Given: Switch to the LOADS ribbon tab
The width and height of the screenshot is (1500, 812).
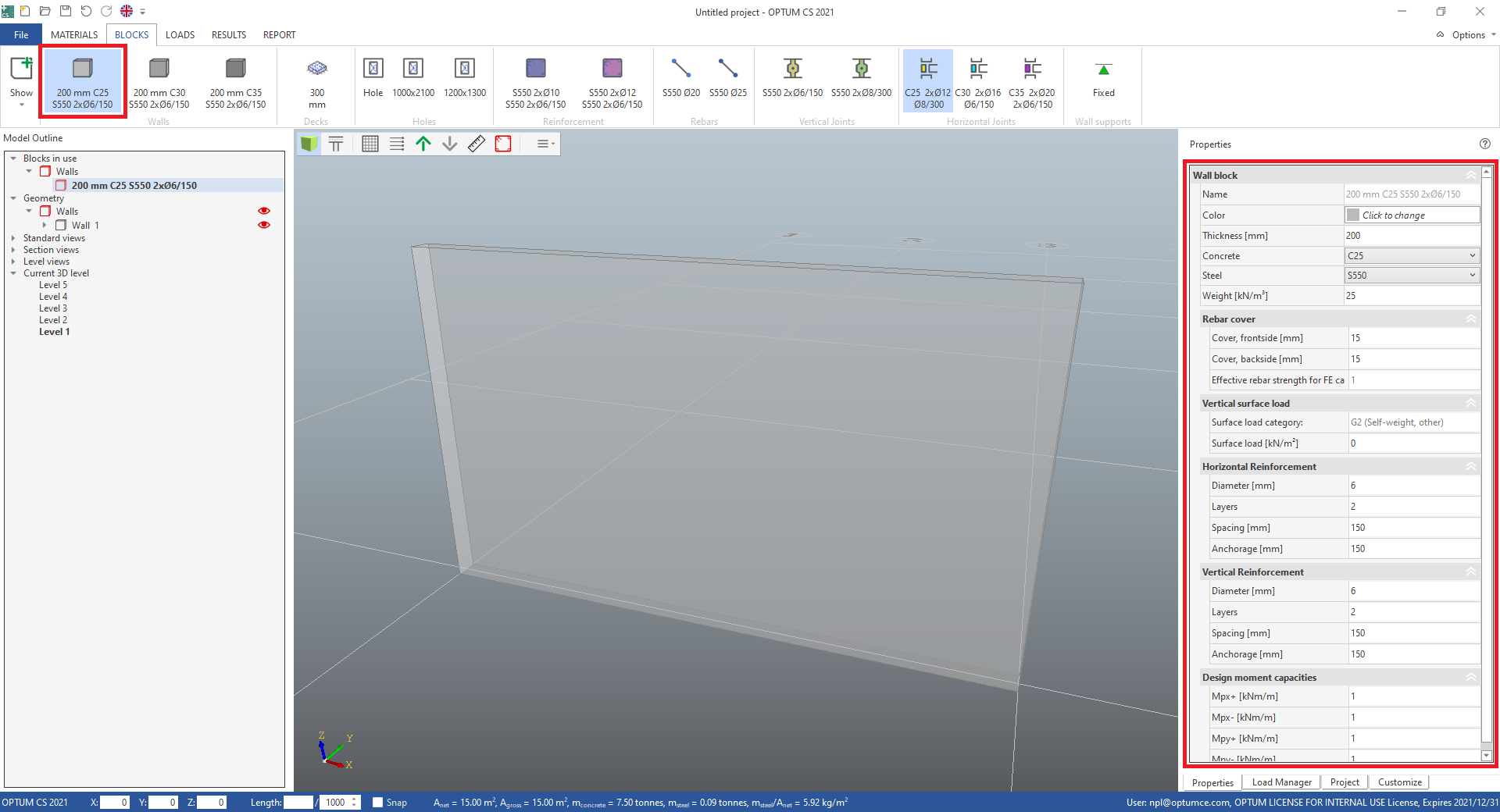Looking at the screenshot, I should click(x=180, y=34).
